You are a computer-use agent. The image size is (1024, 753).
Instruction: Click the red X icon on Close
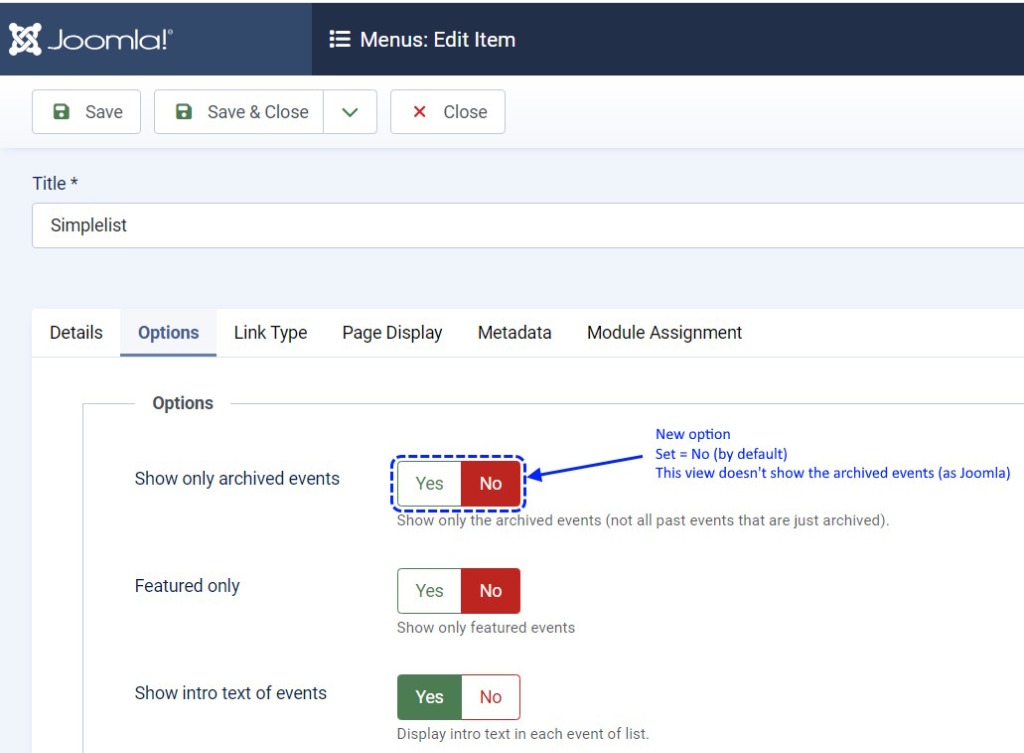(420, 112)
